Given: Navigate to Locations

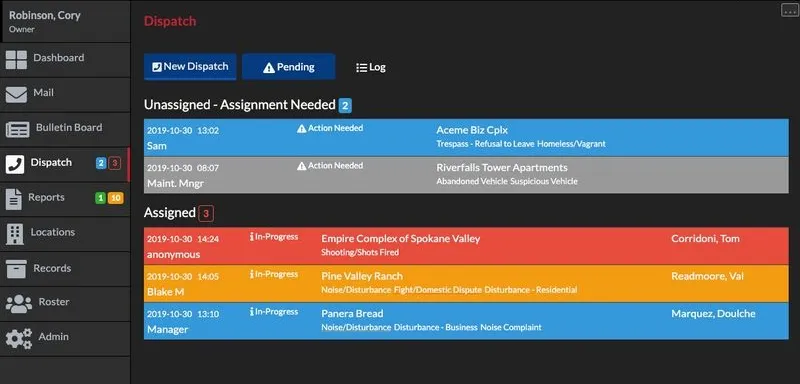Looking at the screenshot, I should 65,234.
